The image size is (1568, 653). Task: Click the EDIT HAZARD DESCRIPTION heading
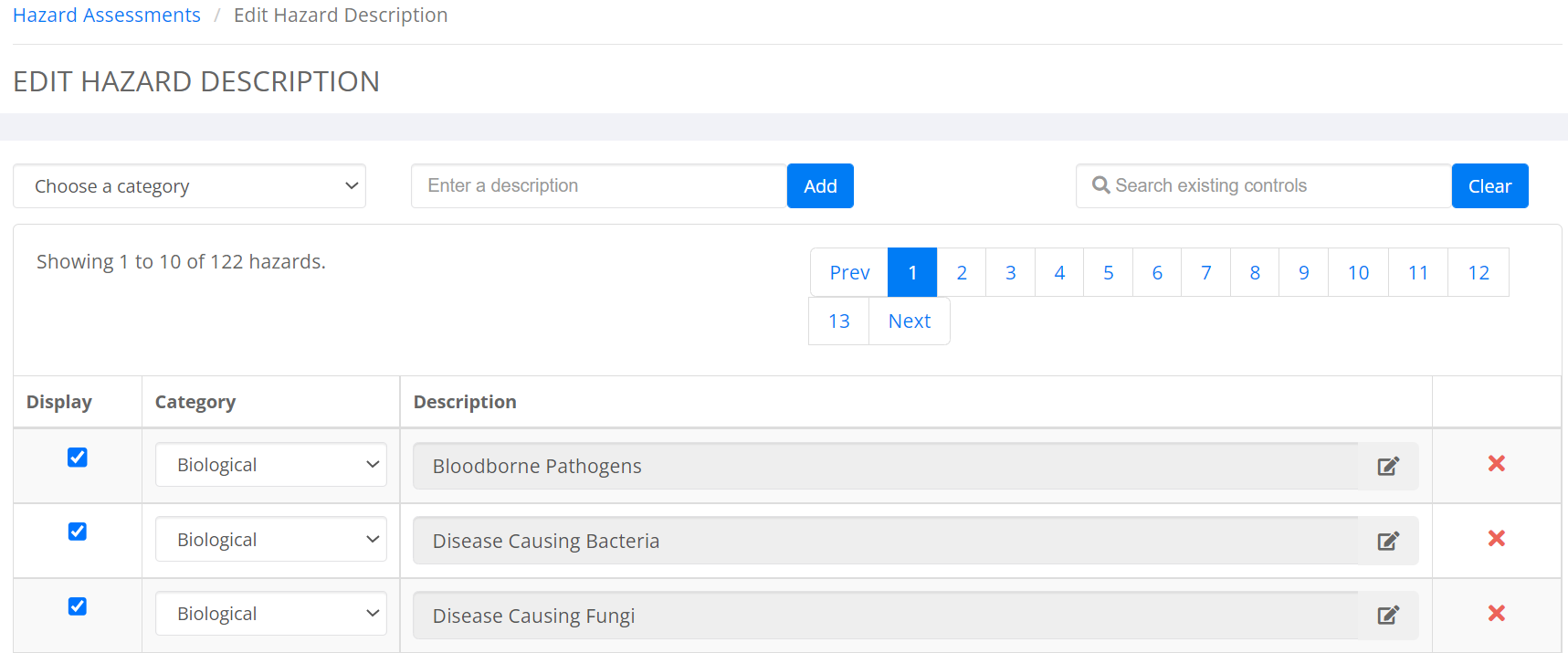click(196, 81)
